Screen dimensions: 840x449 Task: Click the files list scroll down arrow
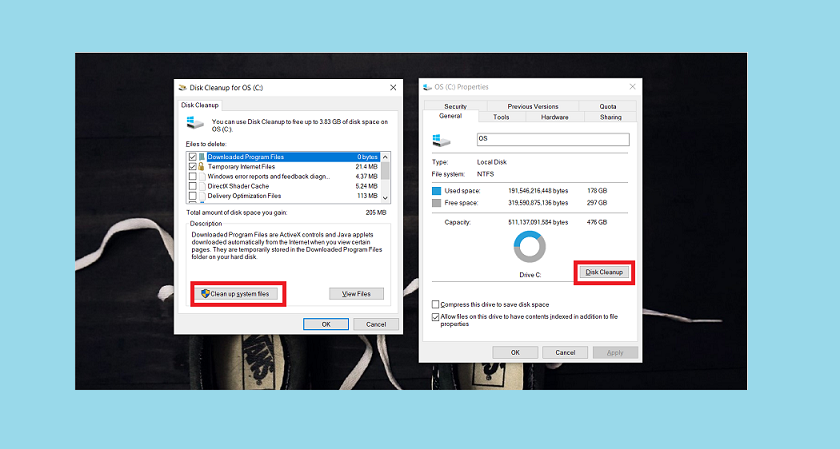coord(385,198)
